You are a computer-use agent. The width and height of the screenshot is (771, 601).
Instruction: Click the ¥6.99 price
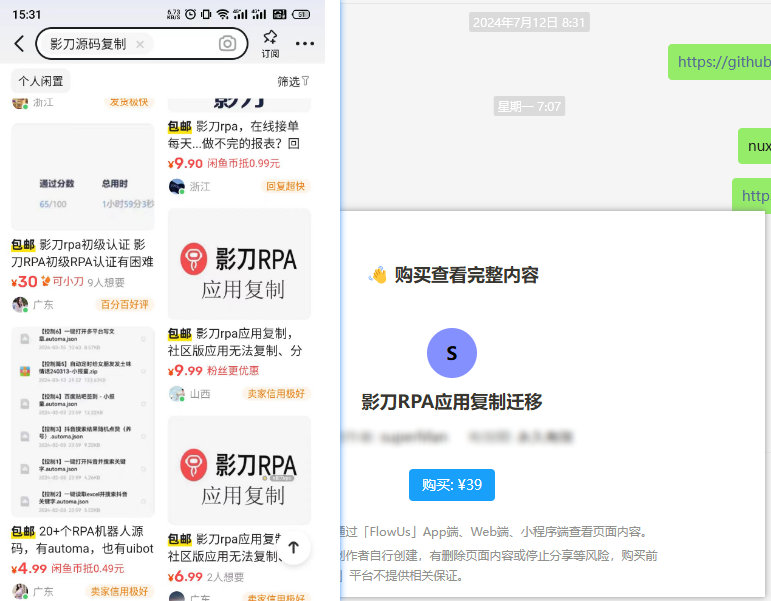pyautogui.click(x=185, y=577)
